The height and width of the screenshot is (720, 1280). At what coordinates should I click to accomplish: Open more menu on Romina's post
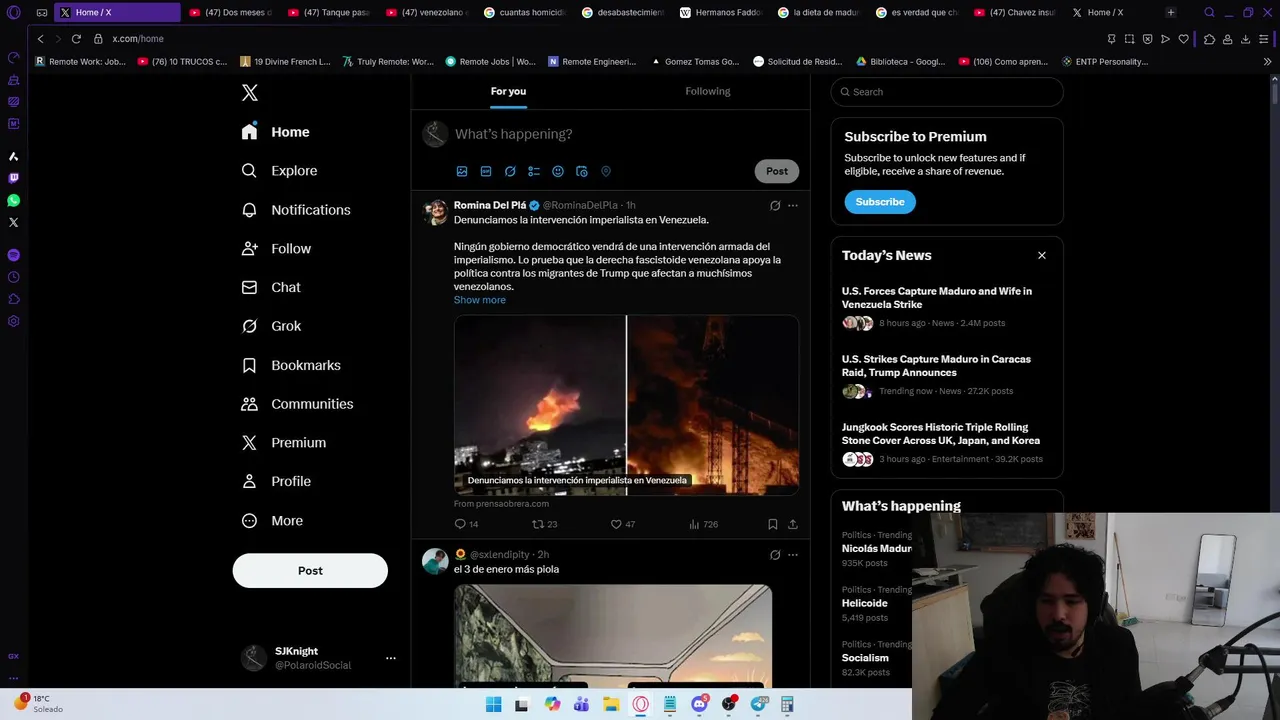click(x=793, y=205)
